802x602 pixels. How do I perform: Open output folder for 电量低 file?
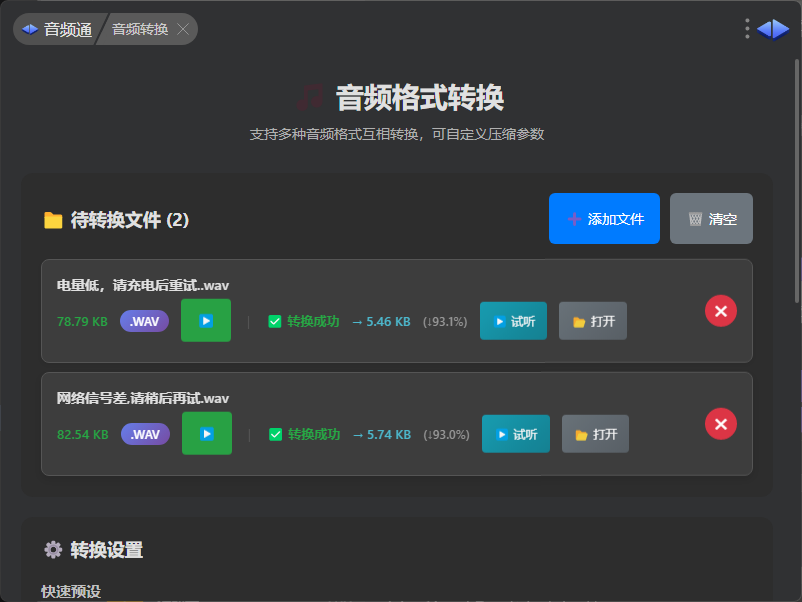coord(593,321)
